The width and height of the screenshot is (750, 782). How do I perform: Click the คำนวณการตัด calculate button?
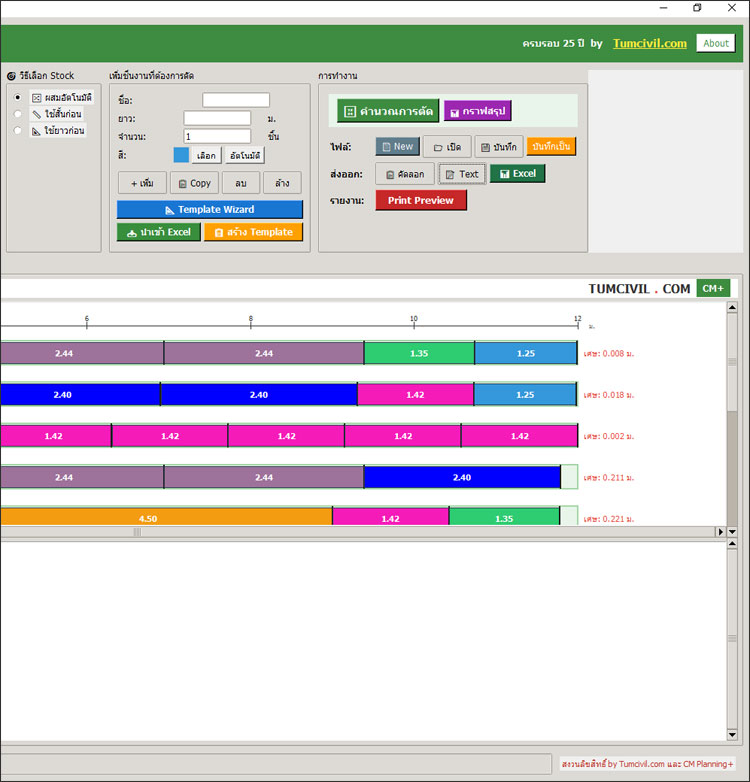388,111
